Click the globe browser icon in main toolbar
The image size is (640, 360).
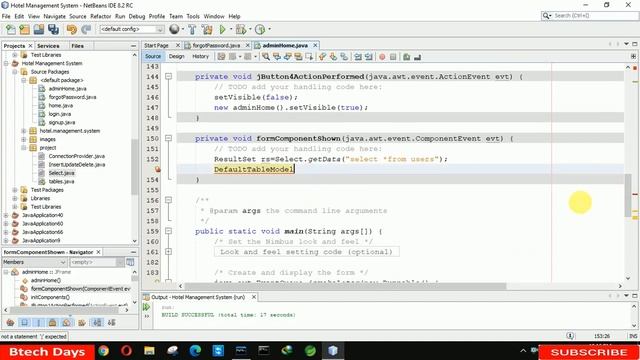pyautogui.click(x=174, y=29)
